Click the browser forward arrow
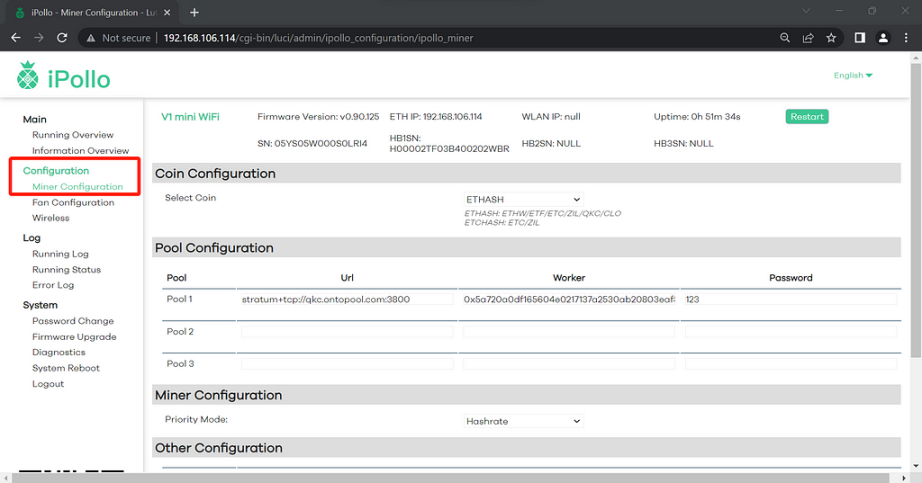This screenshot has height=483, width=922. (39, 38)
